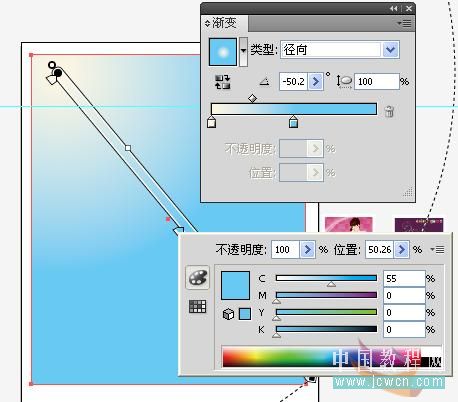
Task: Open the color popup position arrow
Action: click(x=402, y=250)
